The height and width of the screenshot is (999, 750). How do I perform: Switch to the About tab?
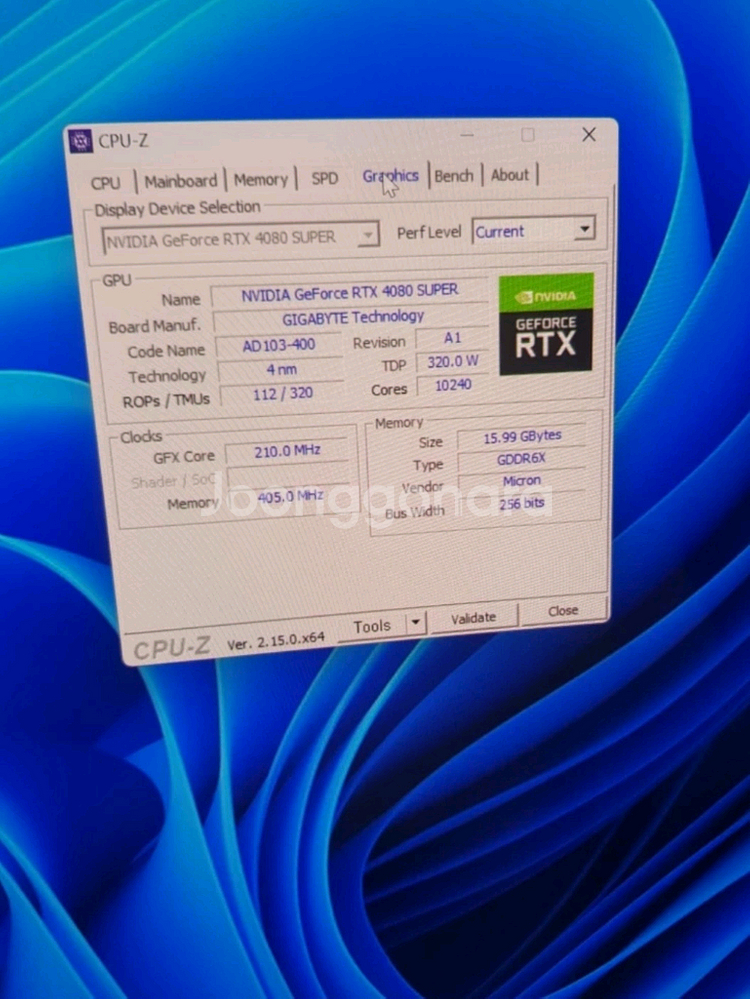510,175
